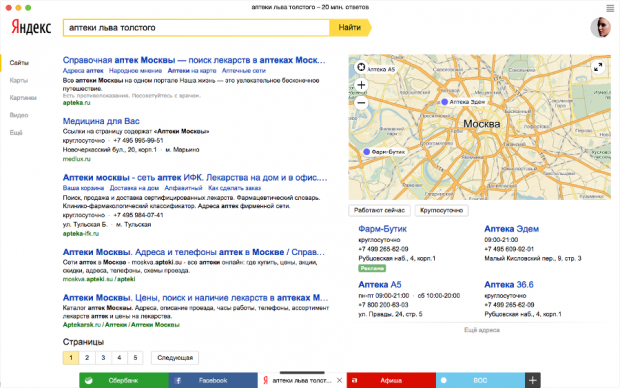Click the search query input field
The width and height of the screenshot is (620, 388).
tap(197, 28)
